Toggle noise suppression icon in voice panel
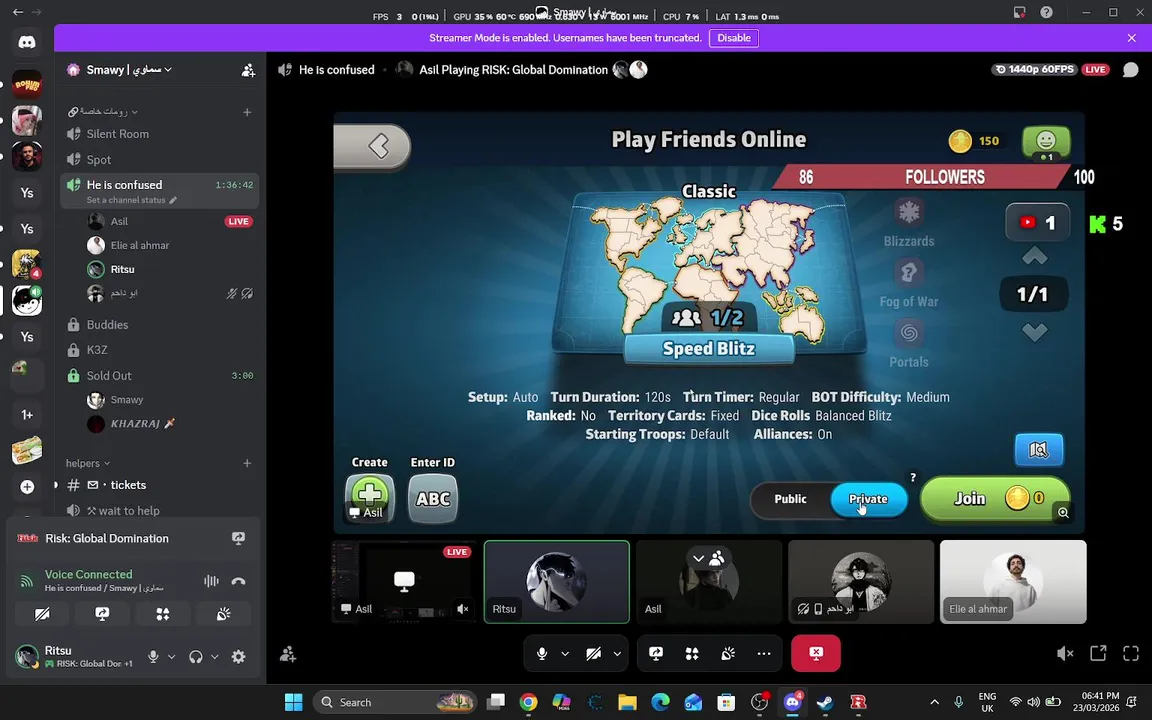The width and height of the screenshot is (1152, 720). tap(212, 581)
